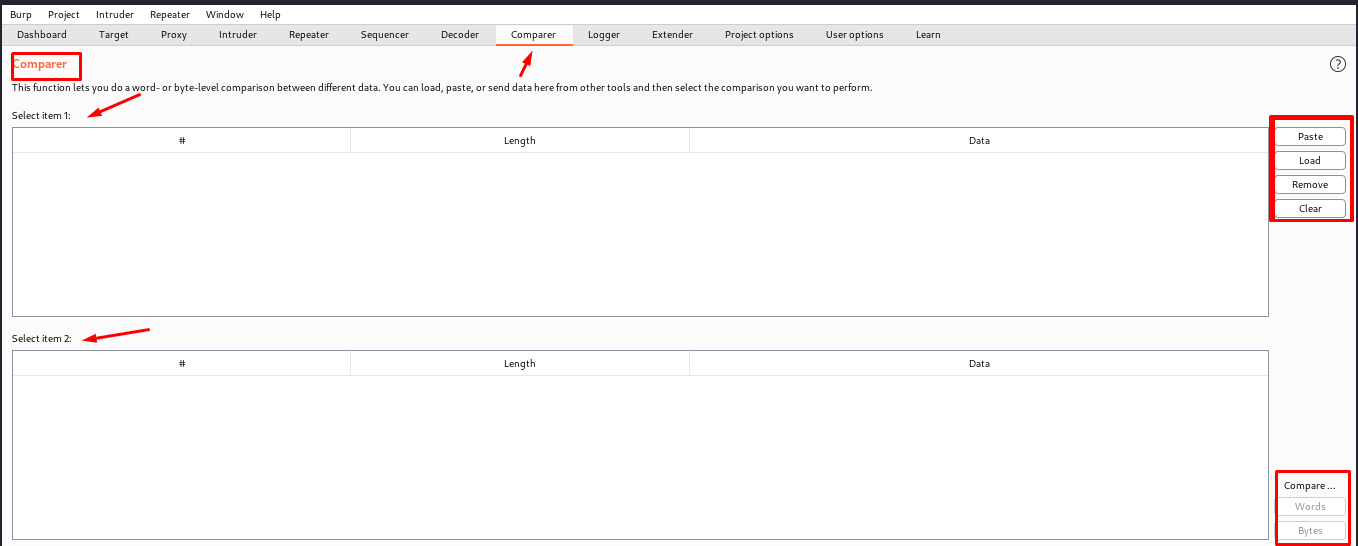Click the Words compare button
This screenshot has width=1358, height=546.
[x=1310, y=507]
